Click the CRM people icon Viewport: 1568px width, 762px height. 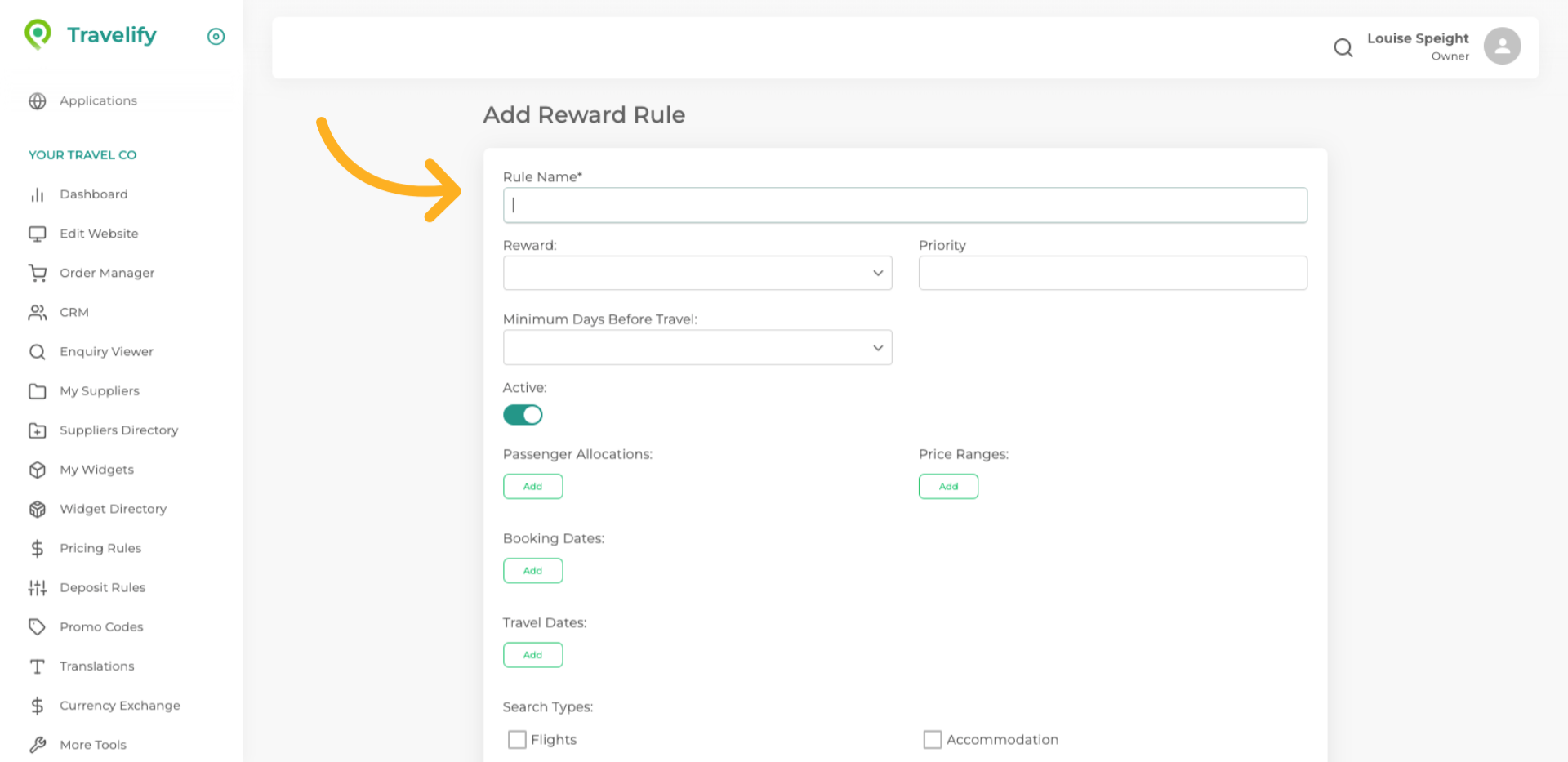pyautogui.click(x=38, y=312)
